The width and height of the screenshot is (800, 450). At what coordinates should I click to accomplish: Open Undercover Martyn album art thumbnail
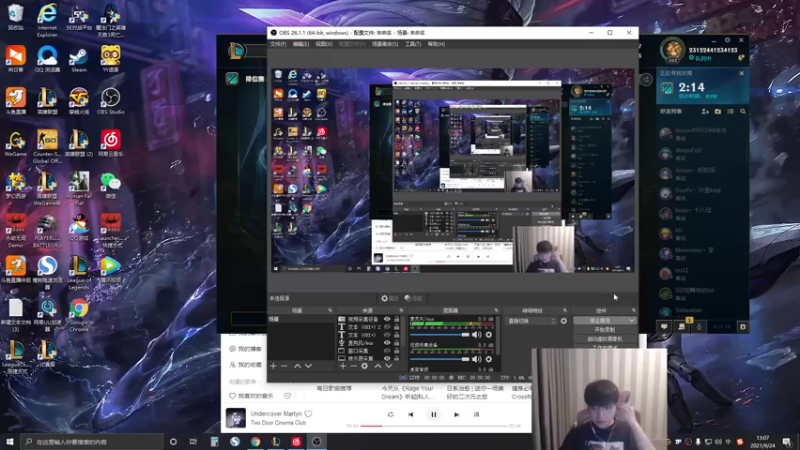coord(236,418)
